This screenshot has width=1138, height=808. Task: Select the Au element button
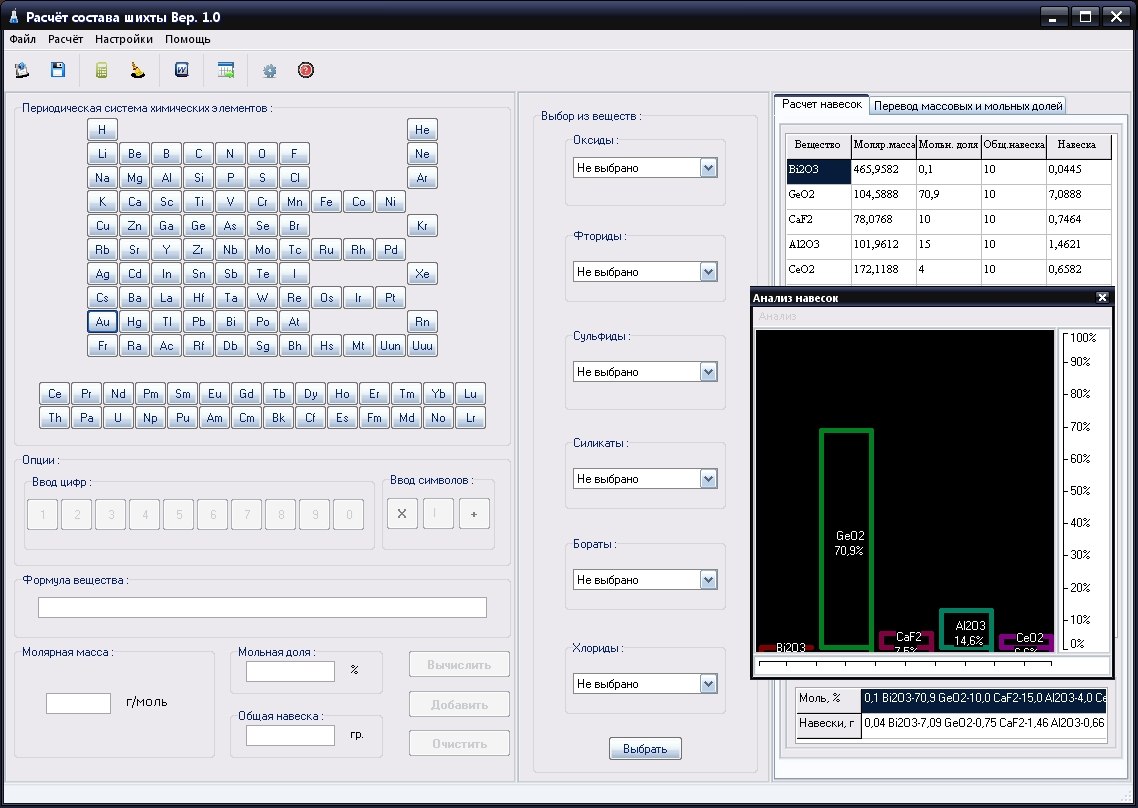click(102, 321)
